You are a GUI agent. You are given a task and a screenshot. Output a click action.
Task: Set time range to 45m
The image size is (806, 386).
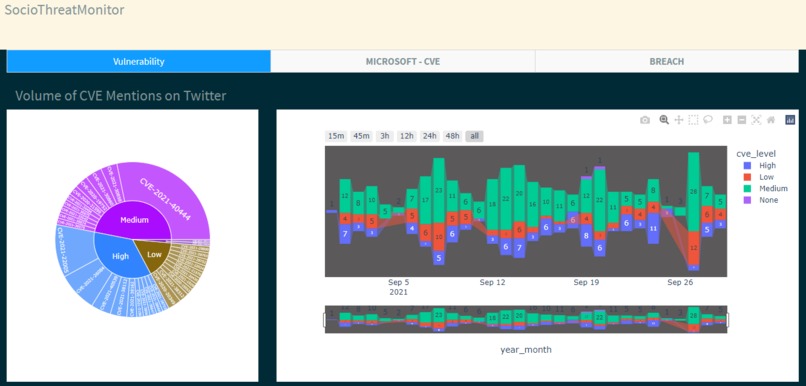(361, 136)
